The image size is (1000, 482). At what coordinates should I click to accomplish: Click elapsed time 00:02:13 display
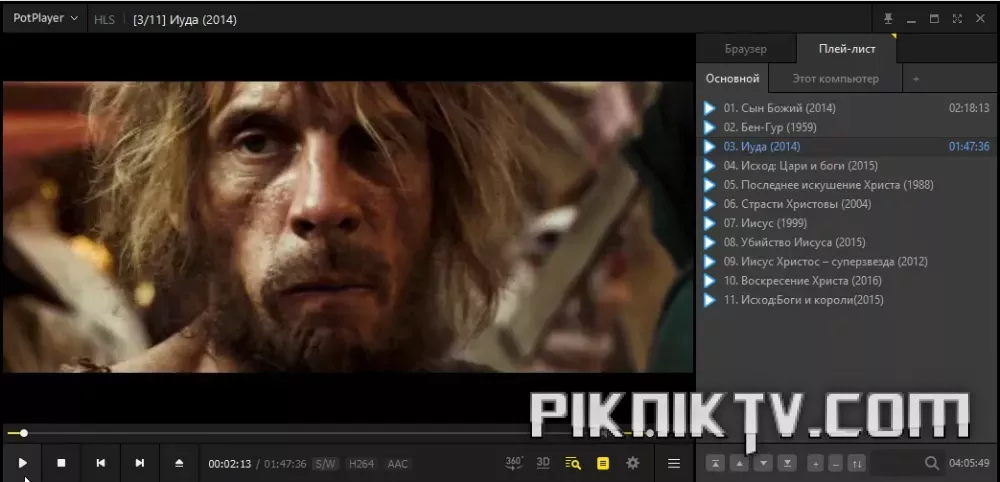tap(230, 464)
